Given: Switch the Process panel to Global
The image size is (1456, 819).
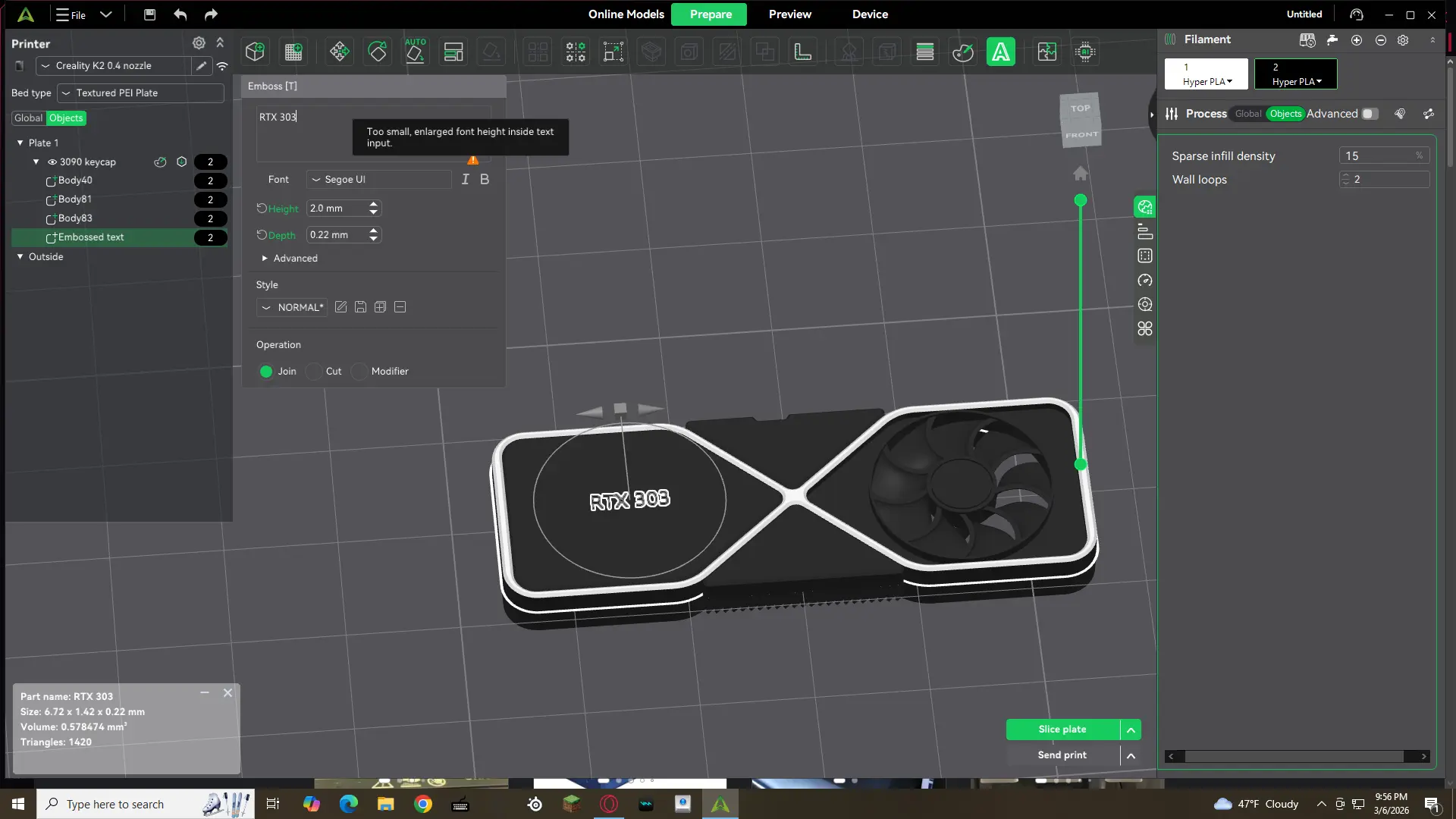Looking at the screenshot, I should [x=1247, y=114].
